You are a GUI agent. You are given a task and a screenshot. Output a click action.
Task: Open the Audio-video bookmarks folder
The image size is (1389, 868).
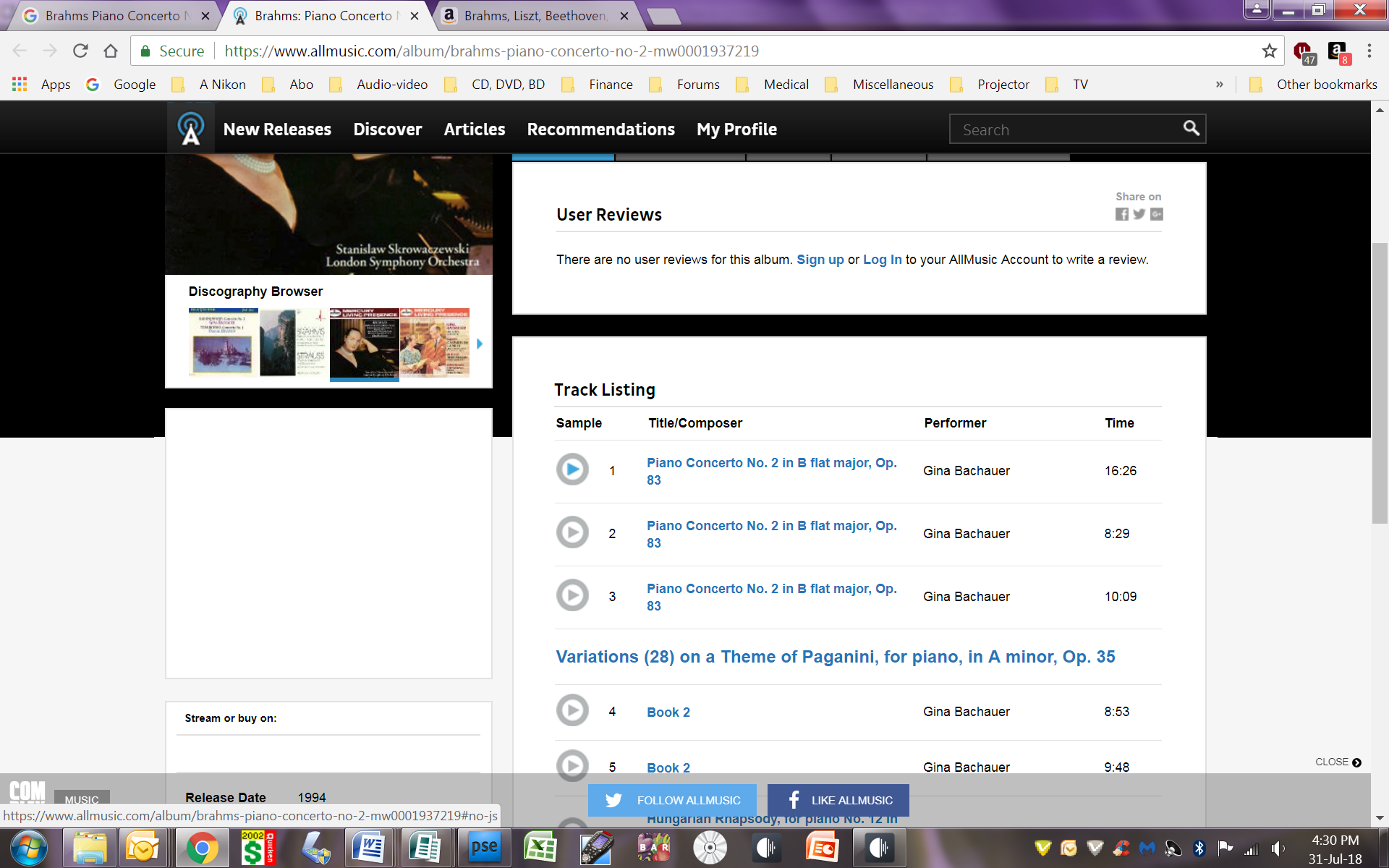379,85
